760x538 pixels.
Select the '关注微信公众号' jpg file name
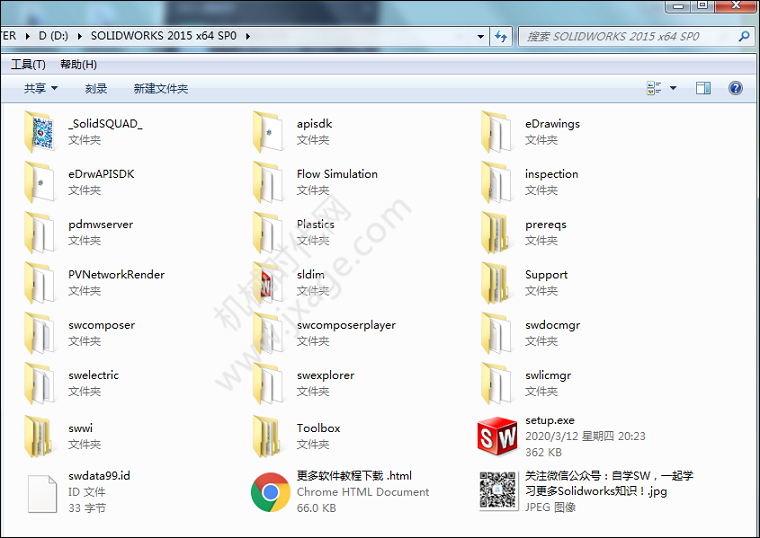pyautogui.click(x=609, y=483)
